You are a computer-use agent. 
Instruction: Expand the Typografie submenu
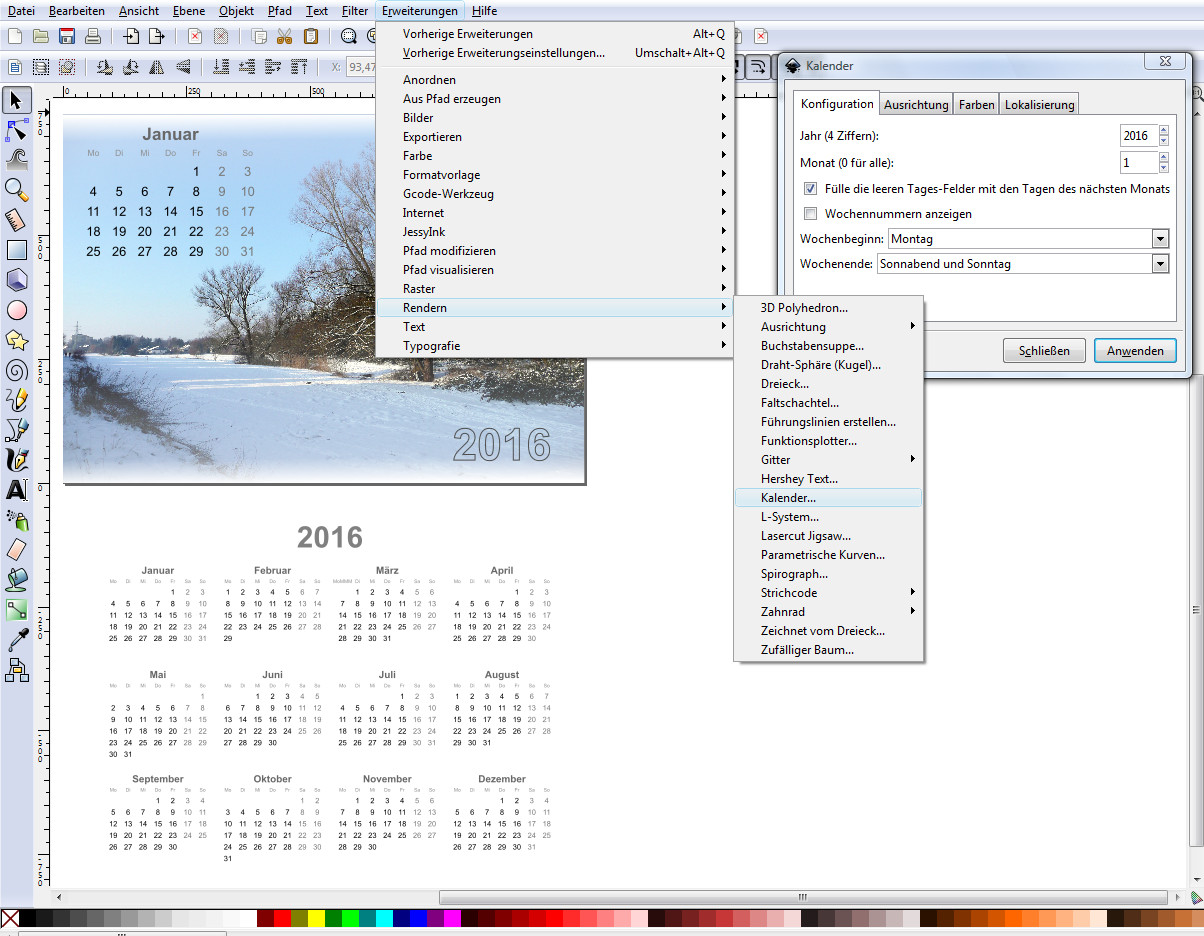point(554,346)
